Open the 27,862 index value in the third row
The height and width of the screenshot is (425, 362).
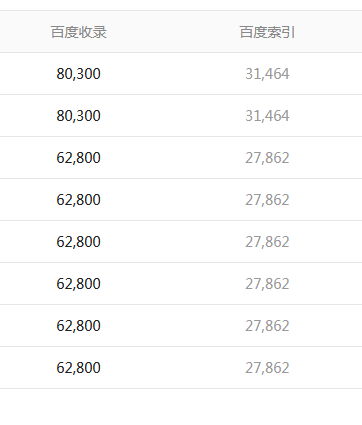[267, 158]
